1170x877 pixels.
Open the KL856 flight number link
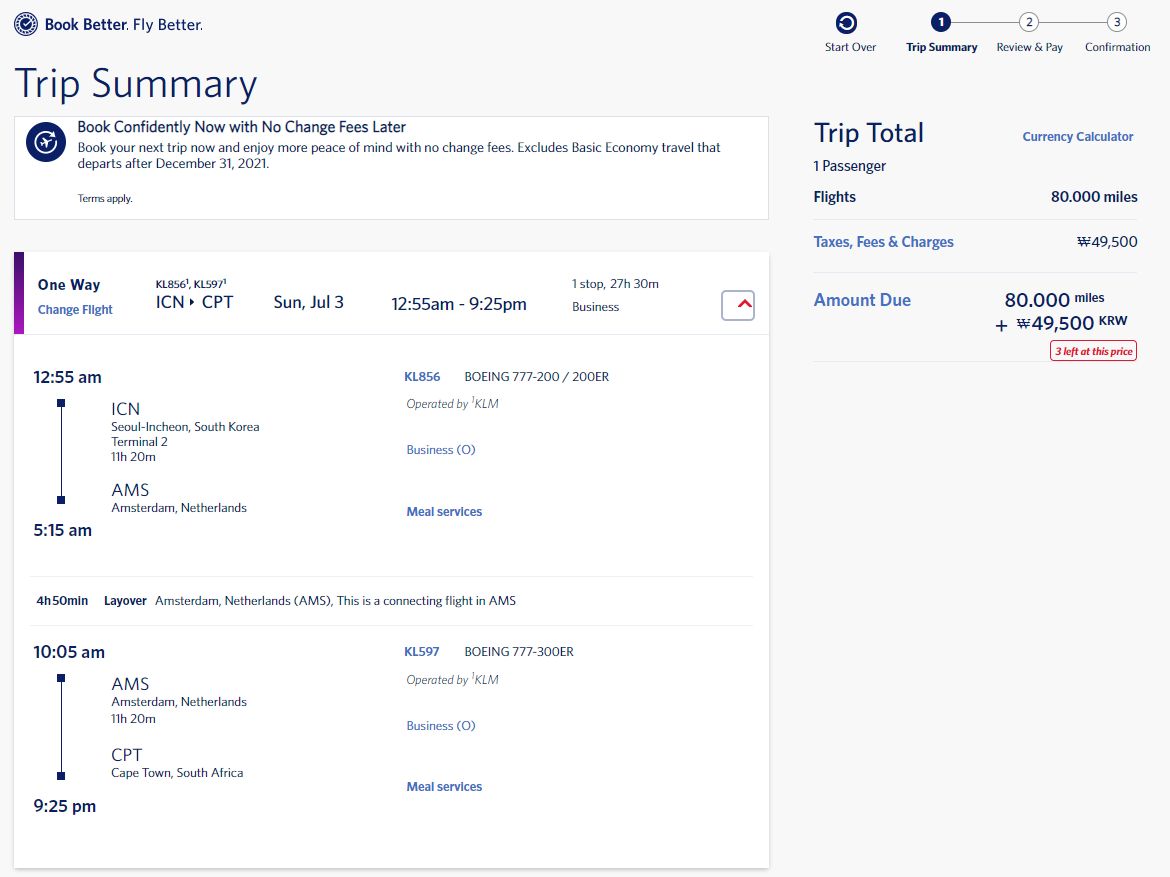(422, 377)
